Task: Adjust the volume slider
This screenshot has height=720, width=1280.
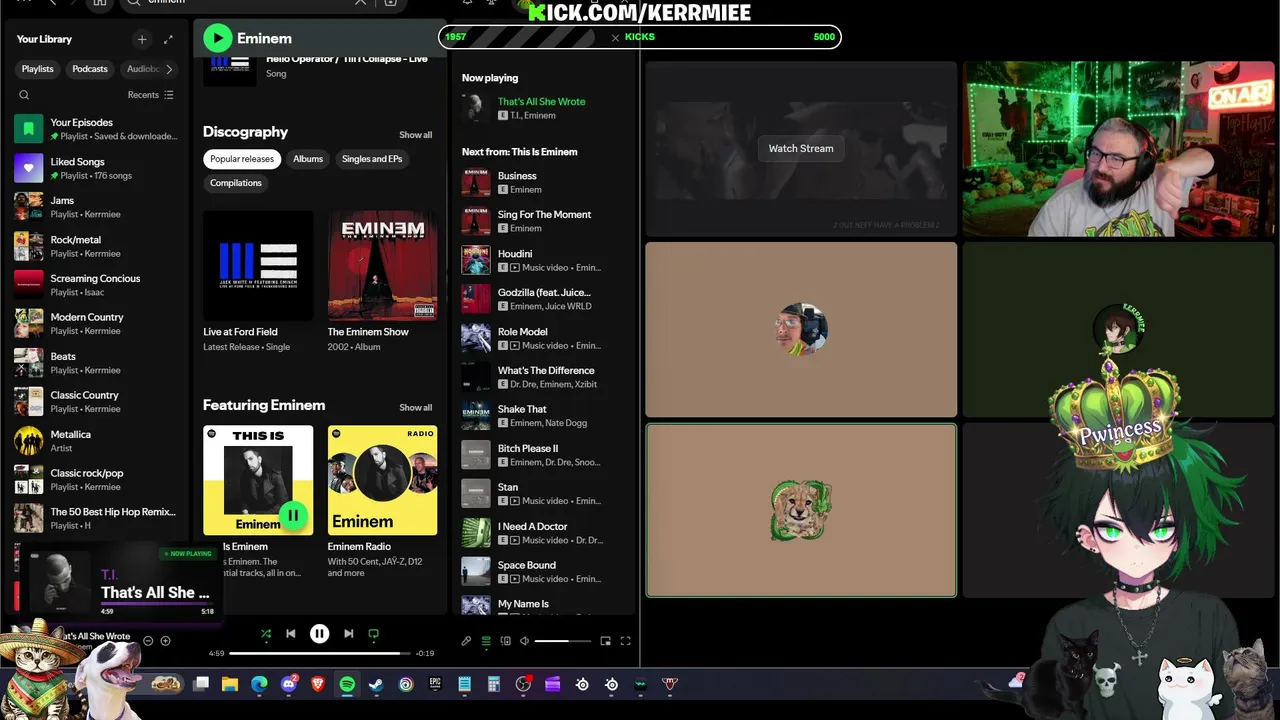Action: pyautogui.click(x=563, y=641)
